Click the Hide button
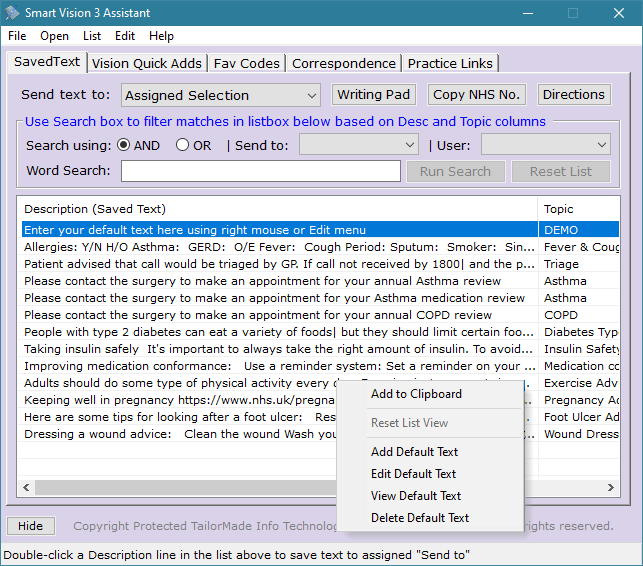The height and width of the screenshot is (566, 643). tap(31, 526)
